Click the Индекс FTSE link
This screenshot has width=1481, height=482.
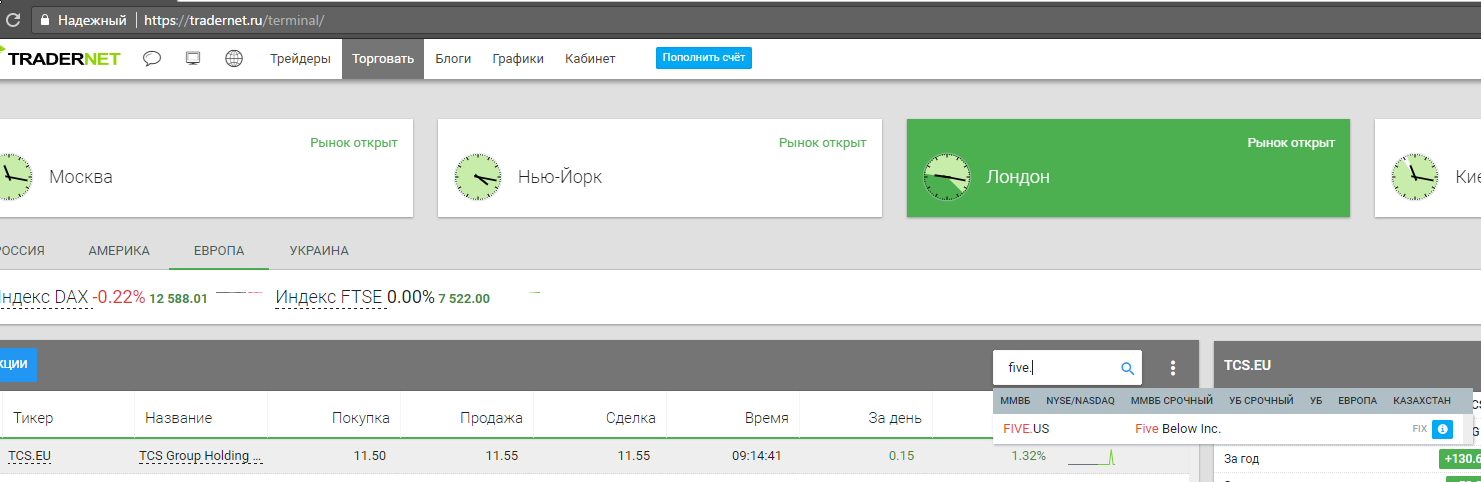[329, 297]
